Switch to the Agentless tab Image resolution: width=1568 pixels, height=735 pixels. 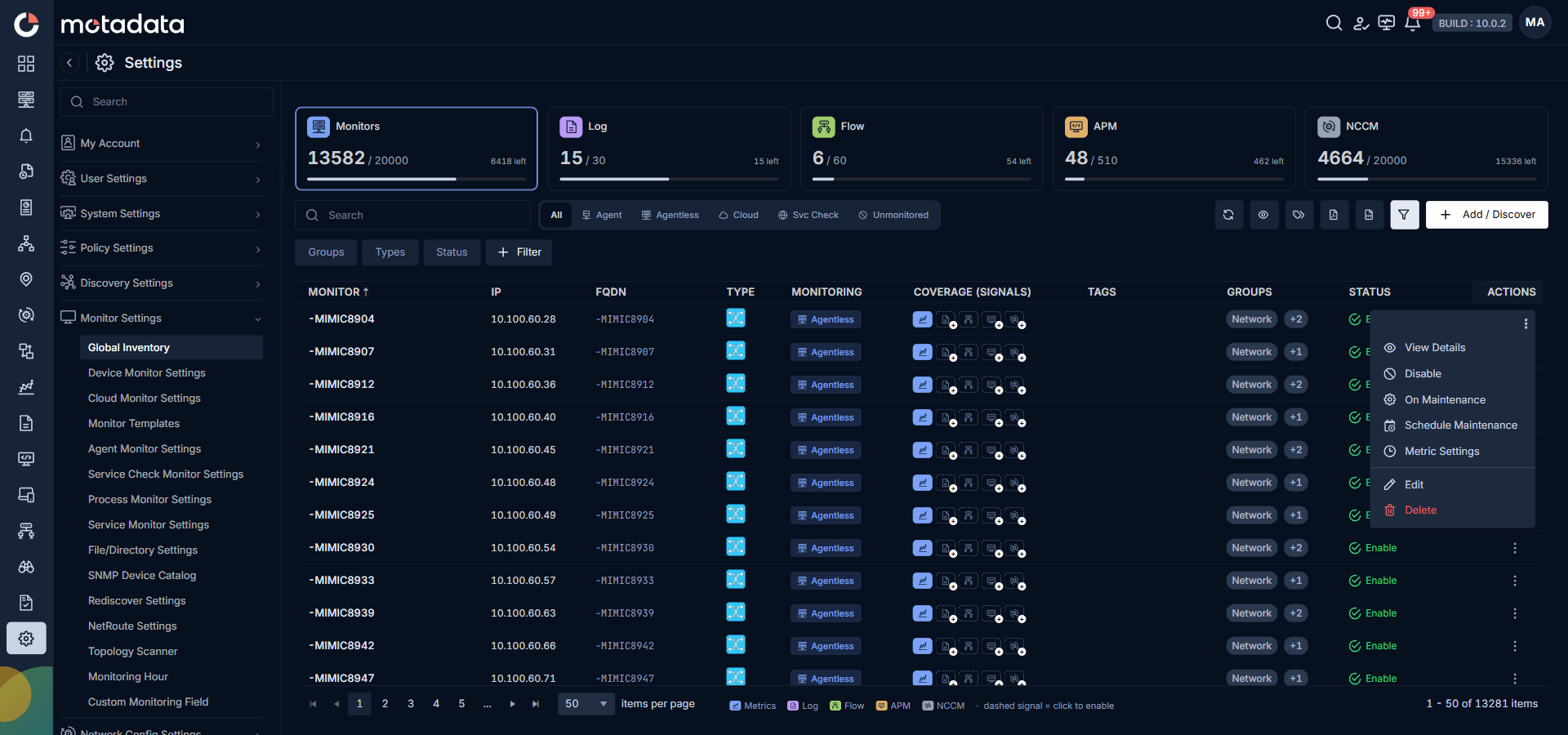tap(670, 216)
